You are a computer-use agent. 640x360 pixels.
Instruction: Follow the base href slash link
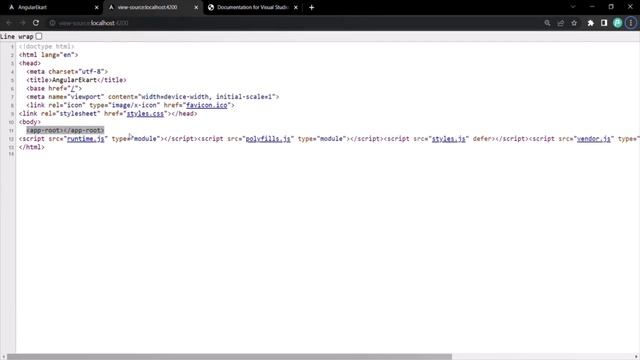coord(73,88)
